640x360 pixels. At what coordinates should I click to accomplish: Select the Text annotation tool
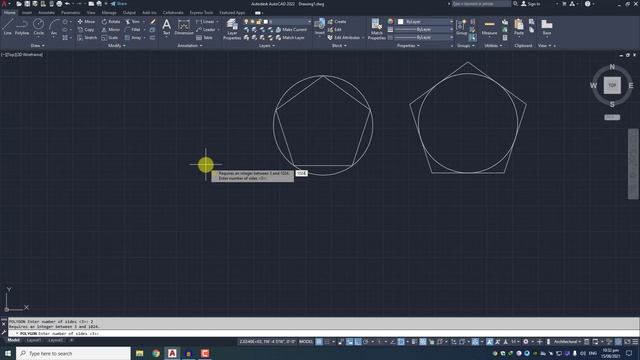pyautogui.click(x=167, y=27)
